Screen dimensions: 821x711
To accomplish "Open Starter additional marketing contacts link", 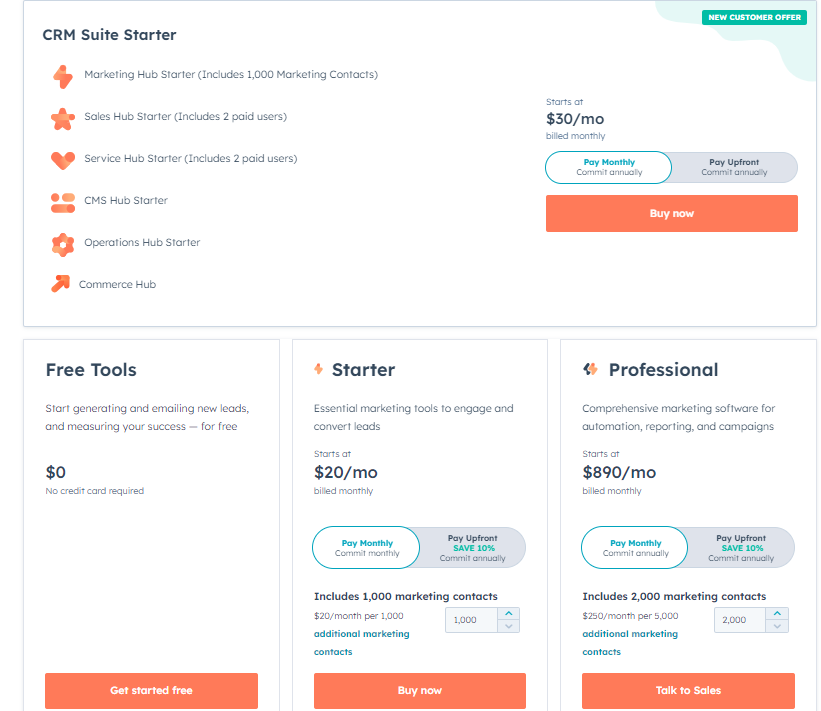I will click(361, 642).
